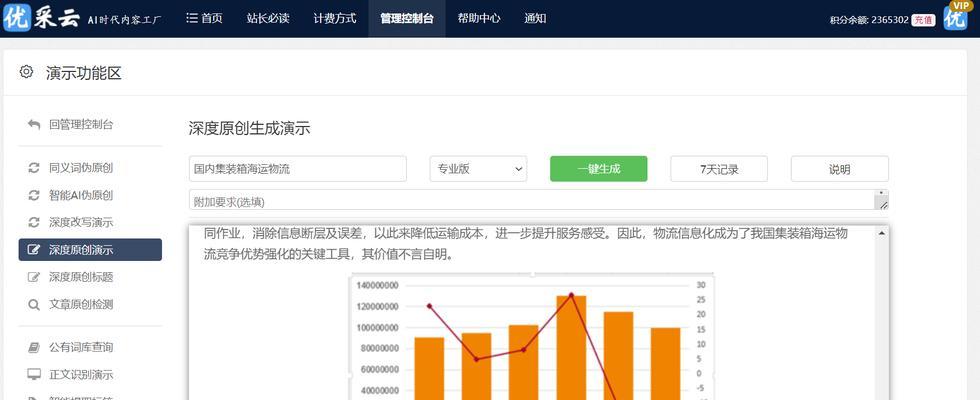Select the active 深度原创演示 sidebar item

[x=90, y=250]
